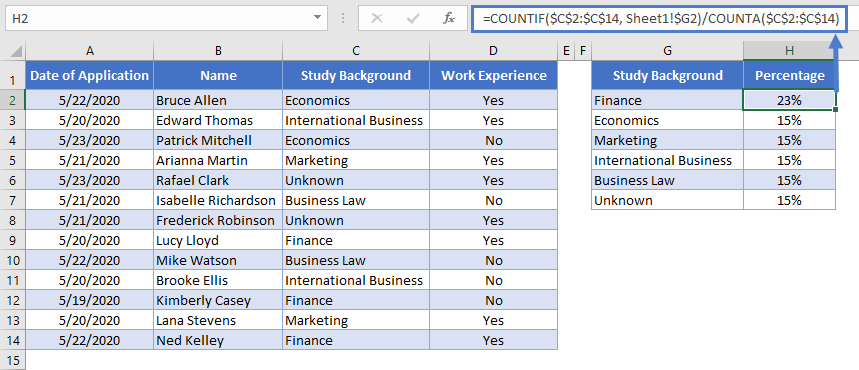Click the date cell in Bruce Allen's row
The height and width of the screenshot is (370, 859).
[x=90, y=101]
